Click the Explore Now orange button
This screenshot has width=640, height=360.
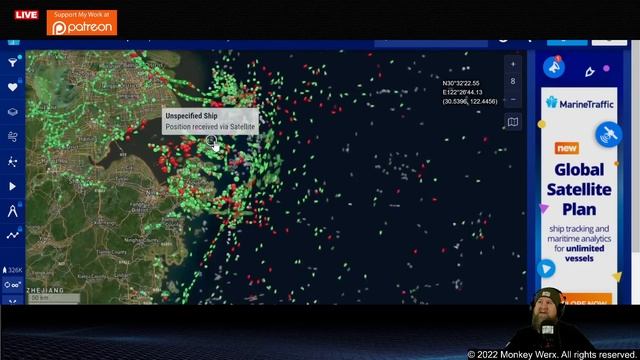point(587,300)
